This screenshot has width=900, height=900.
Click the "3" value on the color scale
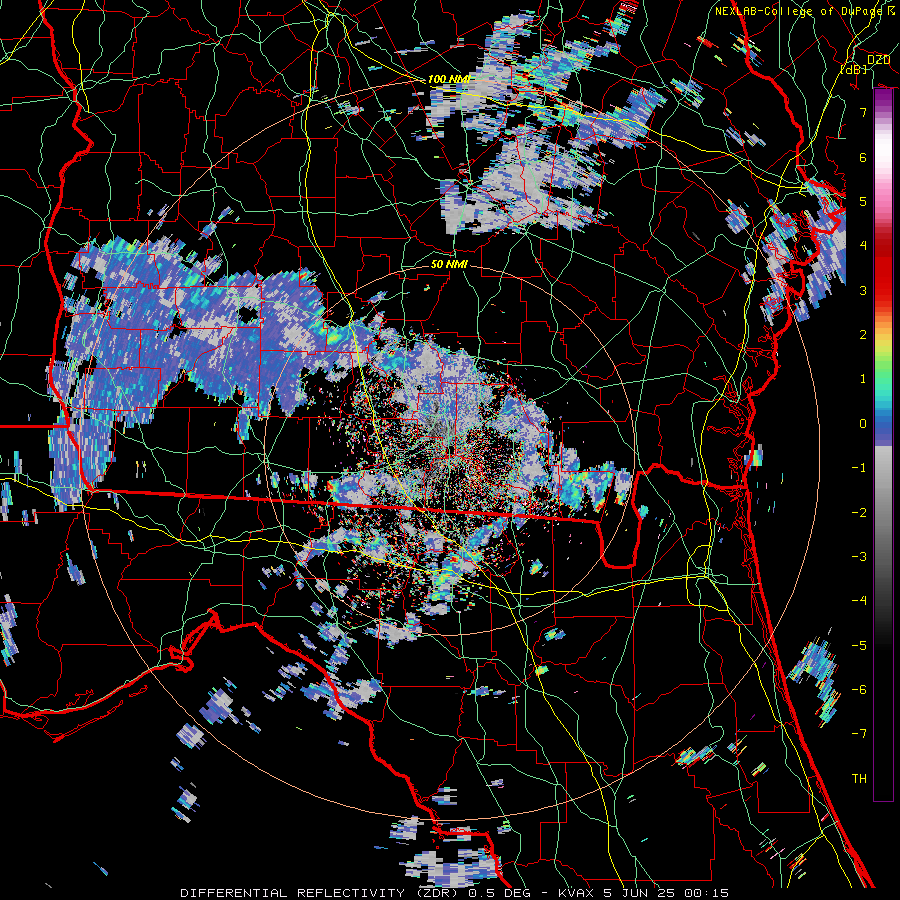pos(863,290)
